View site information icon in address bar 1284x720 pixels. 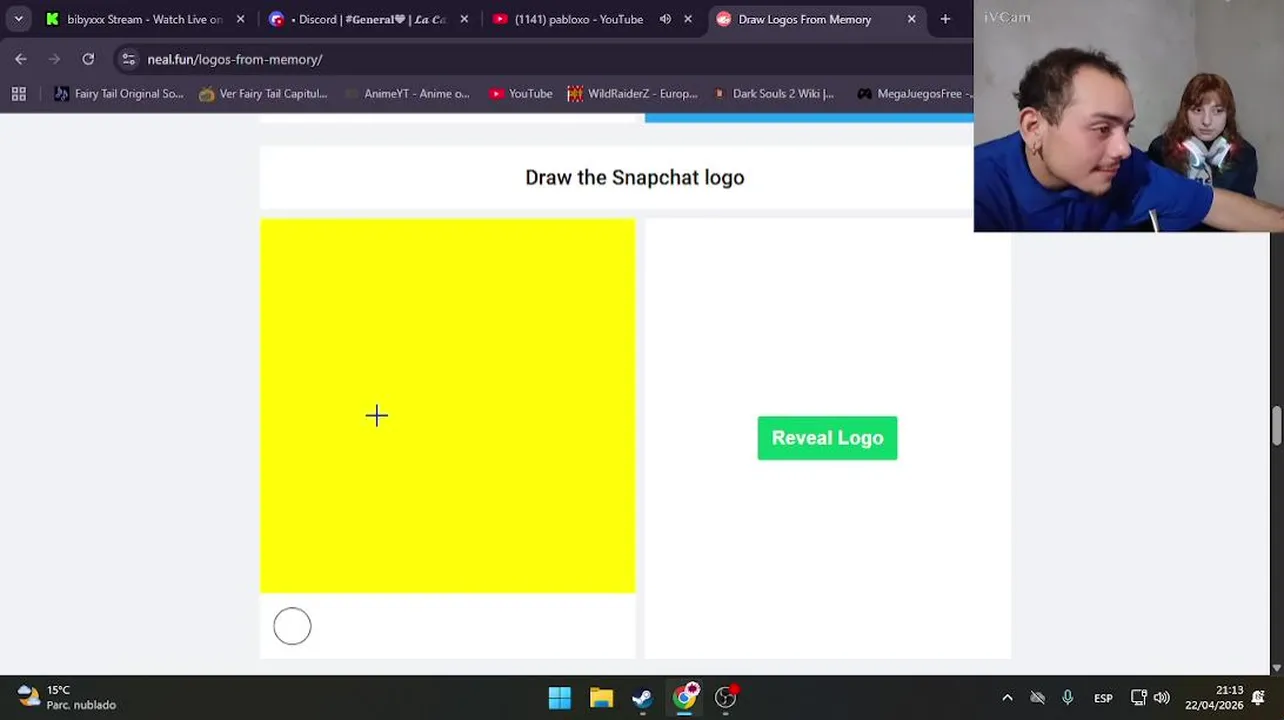click(x=128, y=59)
